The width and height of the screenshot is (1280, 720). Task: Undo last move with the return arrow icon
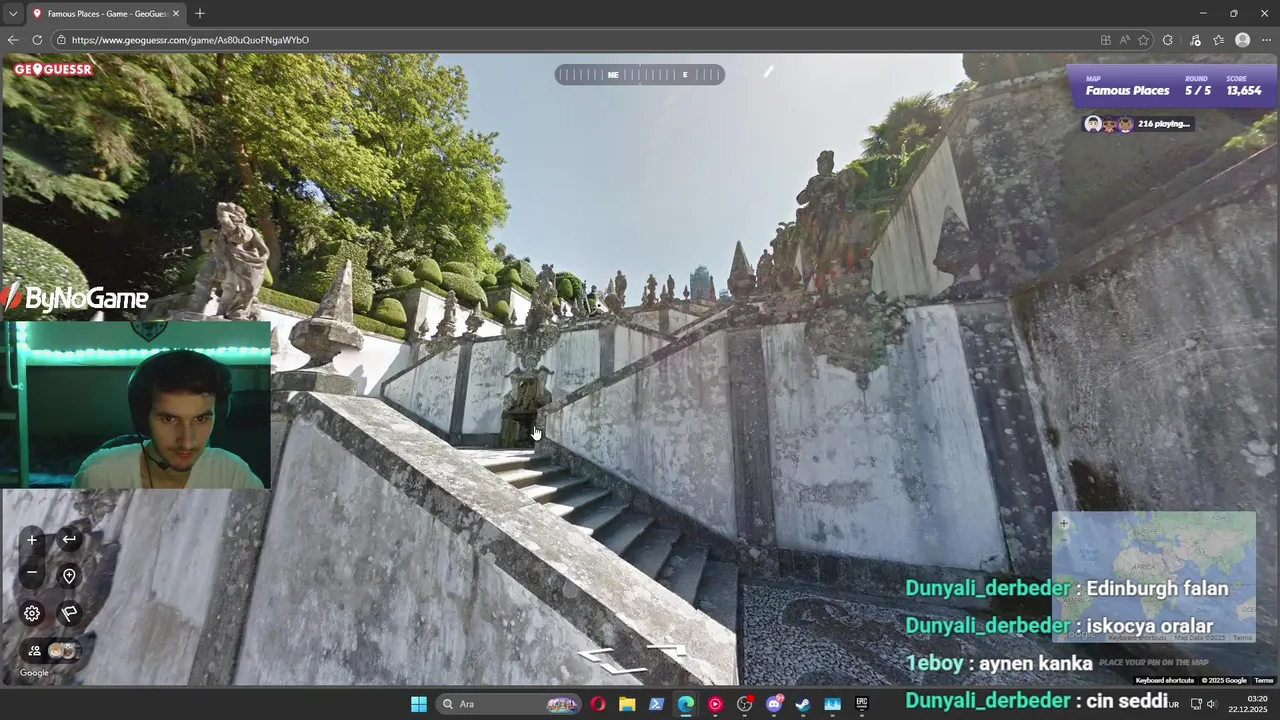69,540
